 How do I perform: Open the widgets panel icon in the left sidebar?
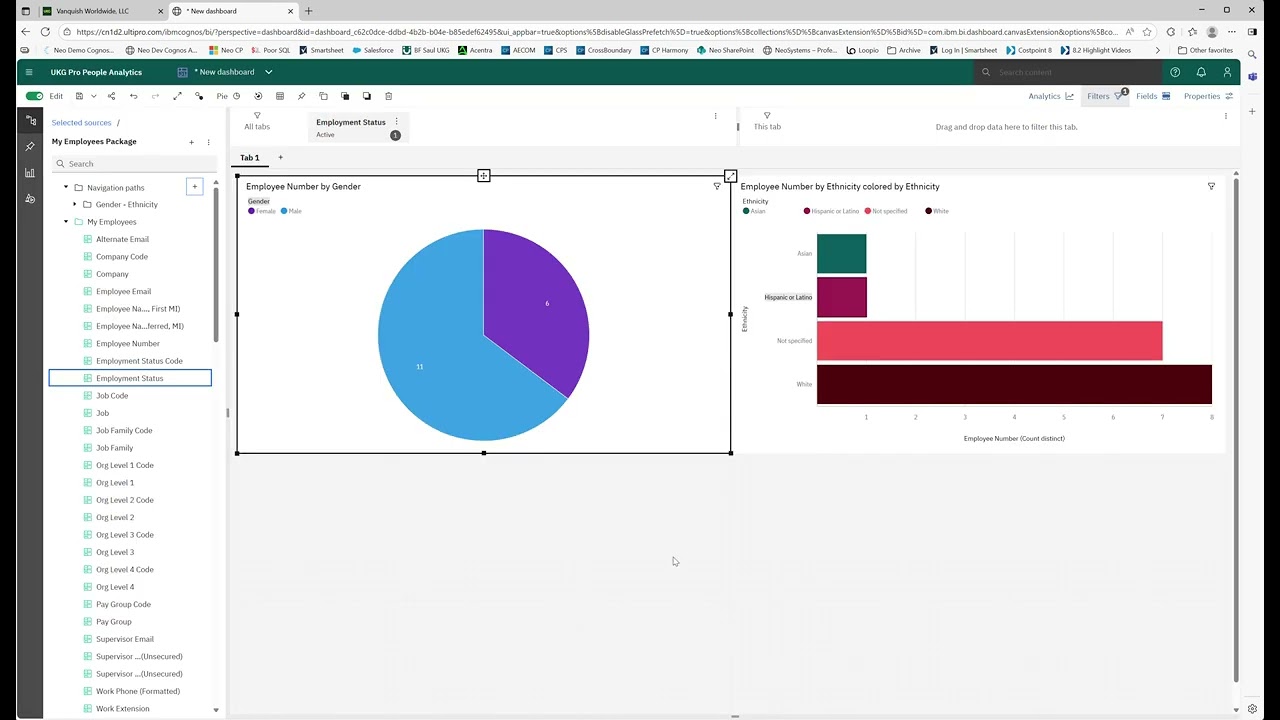coord(30,199)
